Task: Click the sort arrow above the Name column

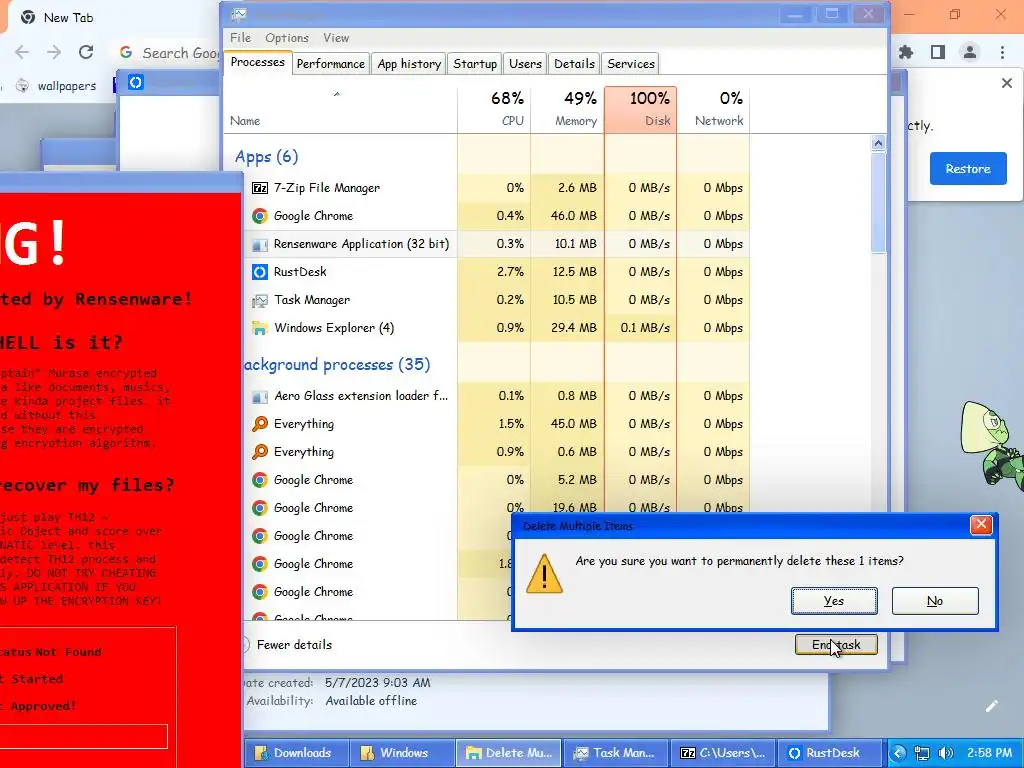Action: click(x=337, y=95)
